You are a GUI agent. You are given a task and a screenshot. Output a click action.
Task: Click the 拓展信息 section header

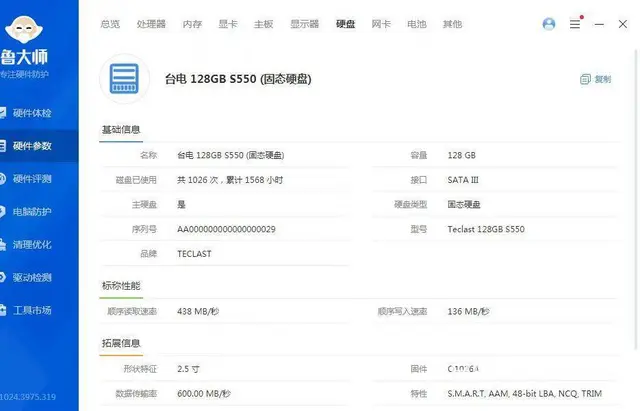click(121, 343)
